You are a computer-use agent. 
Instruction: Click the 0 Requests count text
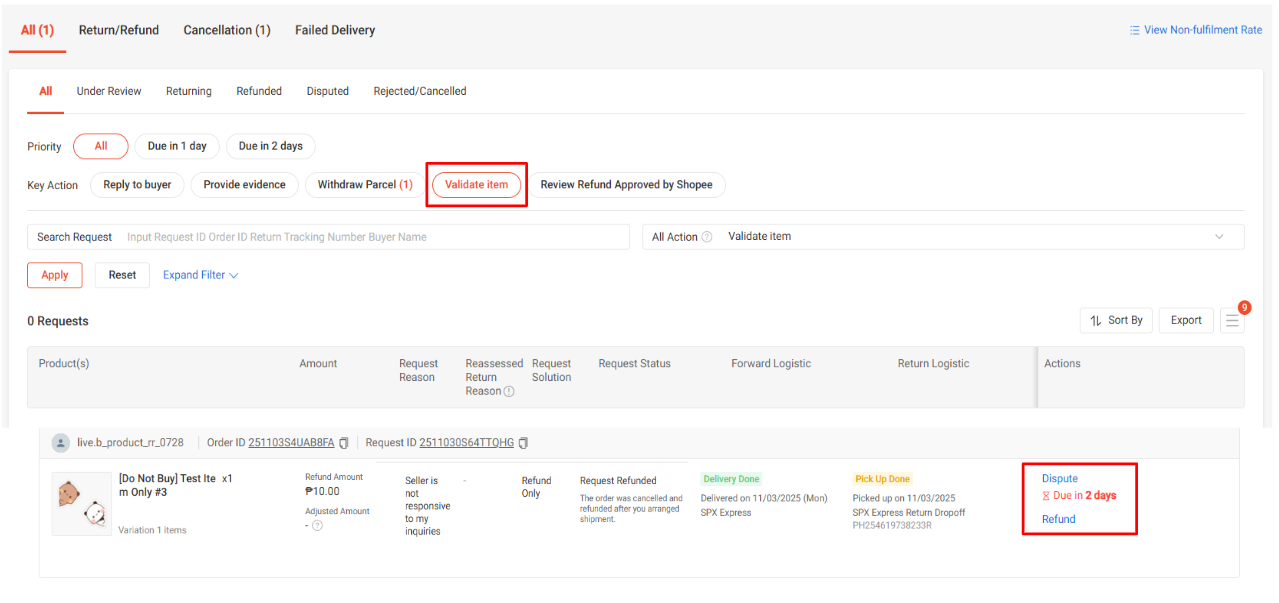58,321
